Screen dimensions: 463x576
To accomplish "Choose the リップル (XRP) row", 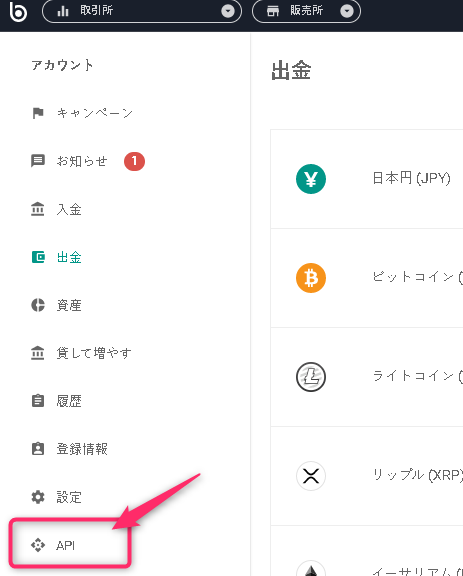I will point(367,476).
